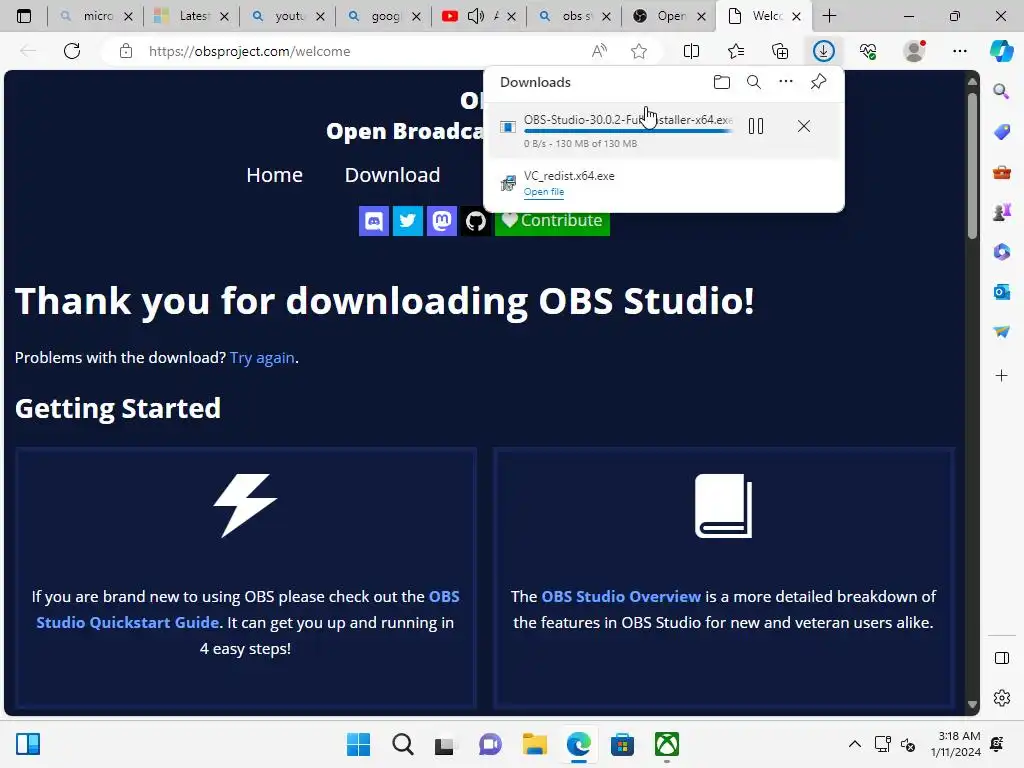
Task: Open the Discord icon link
Action: click(374, 221)
